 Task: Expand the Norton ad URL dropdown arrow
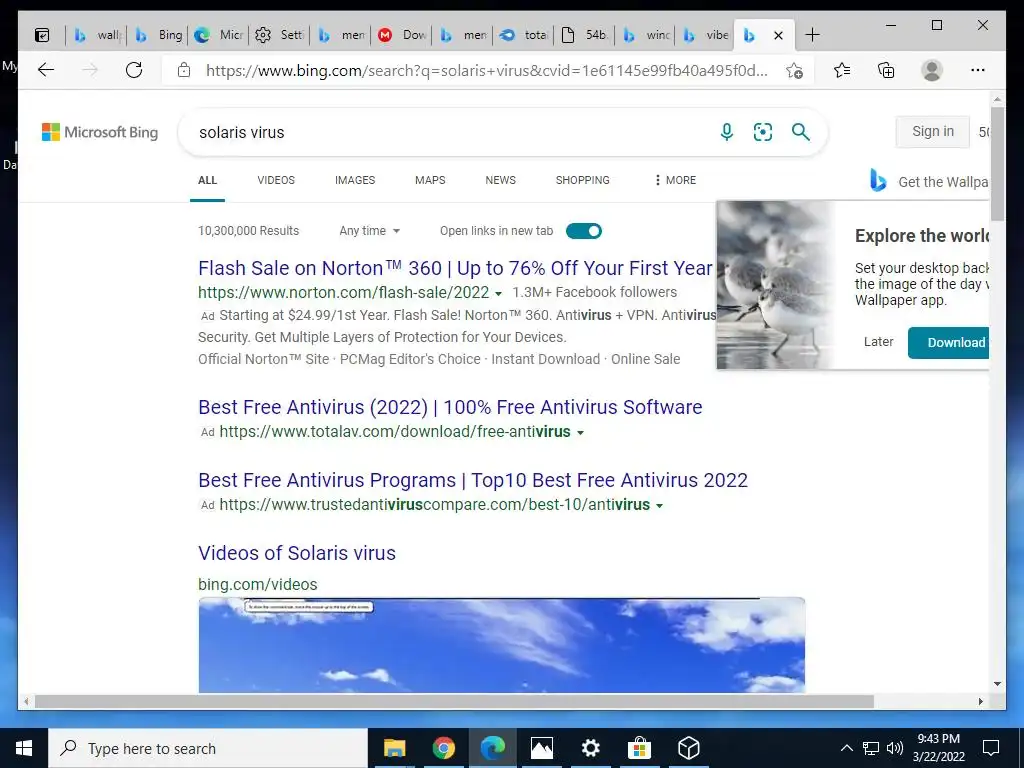(499, 293)
